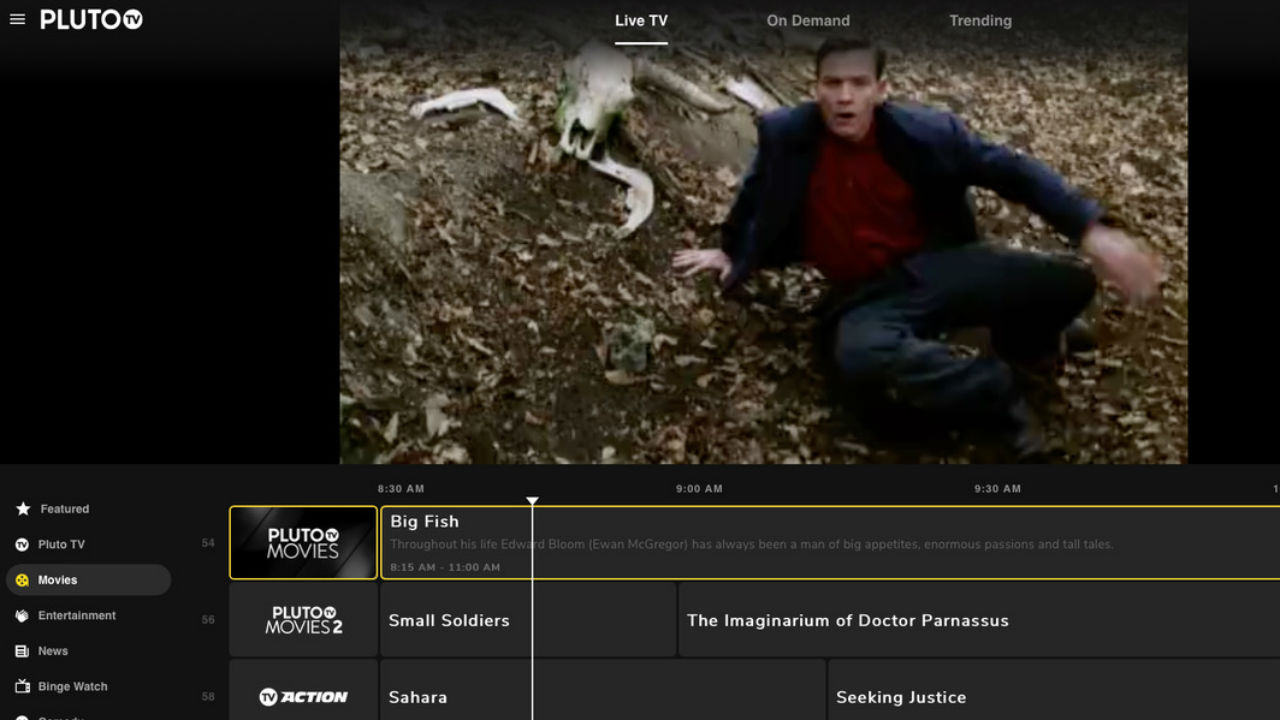The height and width of the screenshot is (720, 1280).
Task: Click the Binge Watch TV icon
Action: [22, 687]
